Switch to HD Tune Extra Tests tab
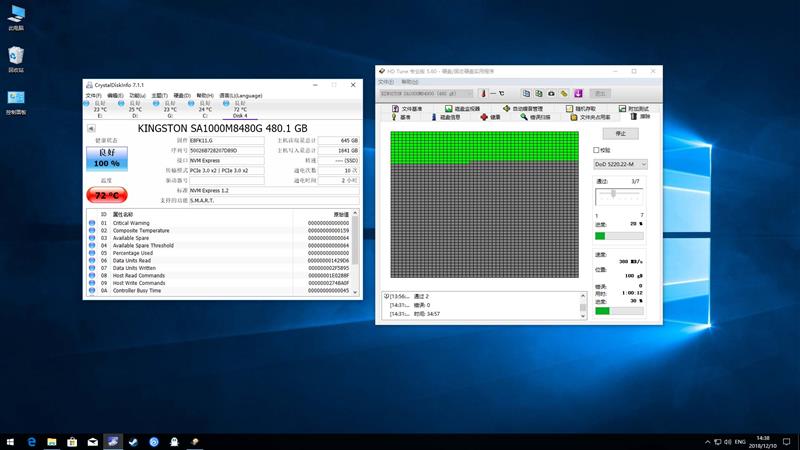The width and height of the screenshot is (800, 450). pyautogui.click(x=634, y=109)
